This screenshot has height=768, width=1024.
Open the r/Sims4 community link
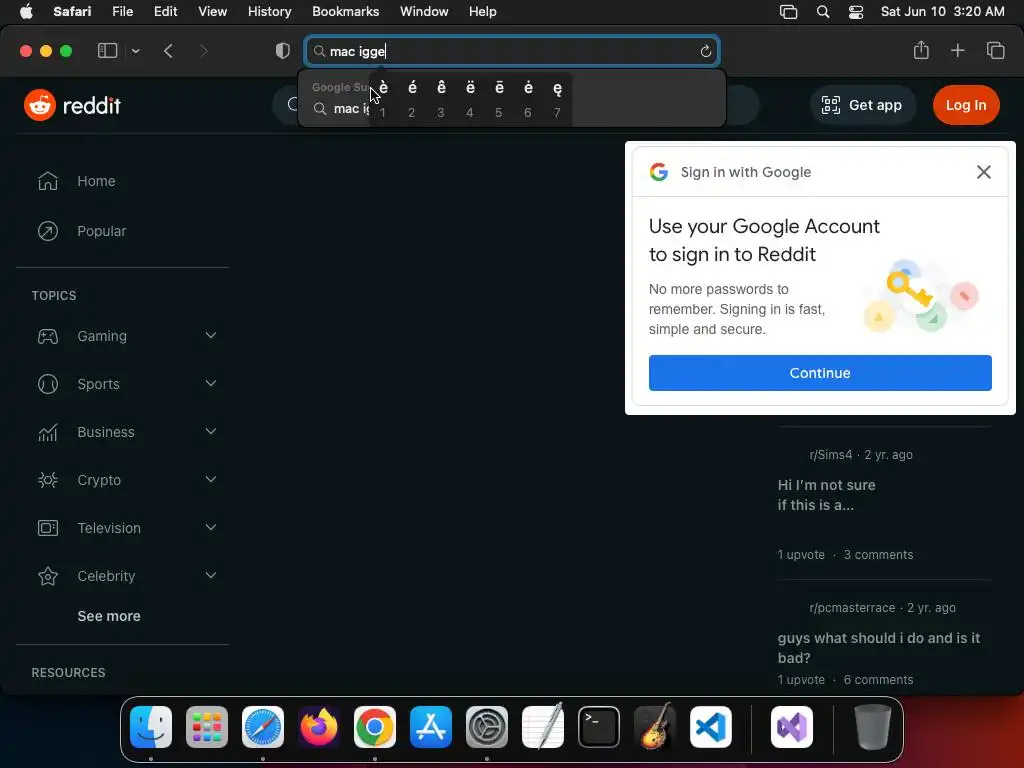[831, 455]
